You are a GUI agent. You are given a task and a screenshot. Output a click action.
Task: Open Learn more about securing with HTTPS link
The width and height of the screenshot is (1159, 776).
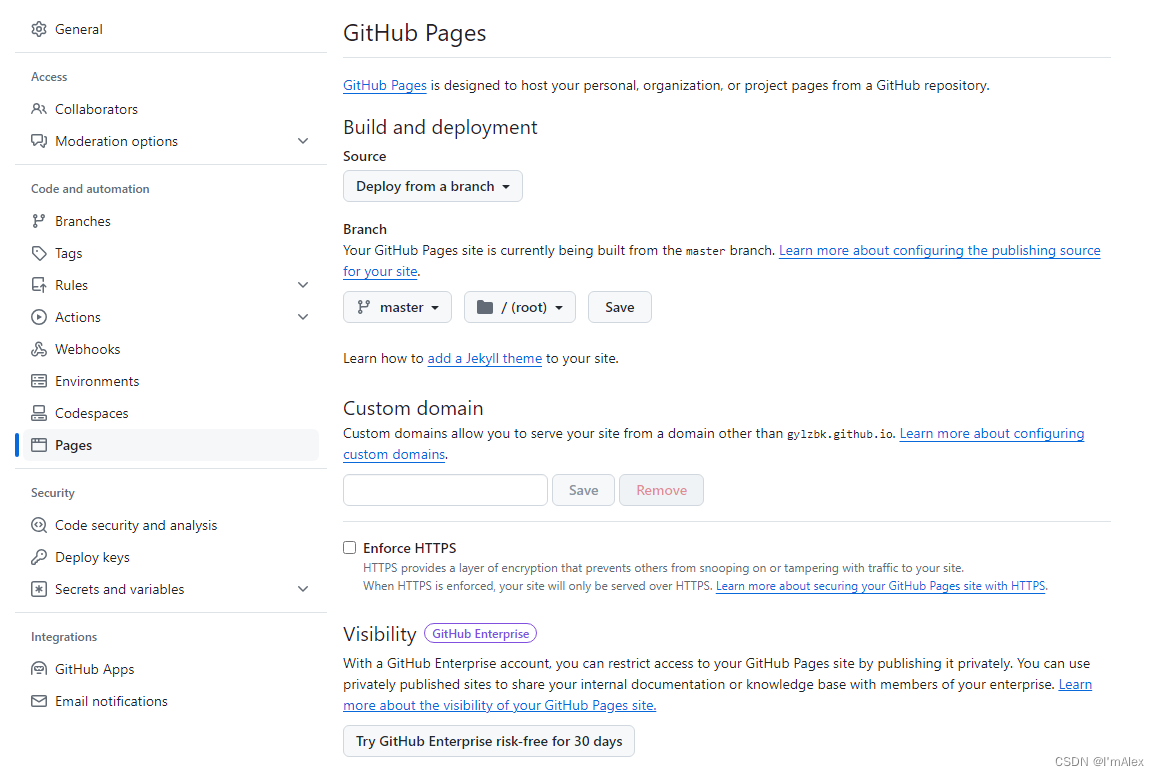880,586
